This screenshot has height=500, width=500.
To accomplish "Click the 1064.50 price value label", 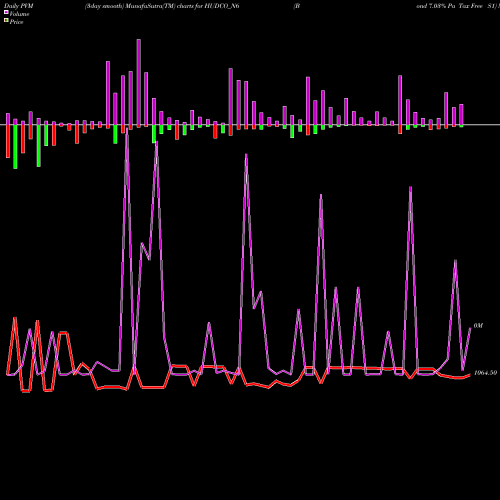I will (485, 373).
